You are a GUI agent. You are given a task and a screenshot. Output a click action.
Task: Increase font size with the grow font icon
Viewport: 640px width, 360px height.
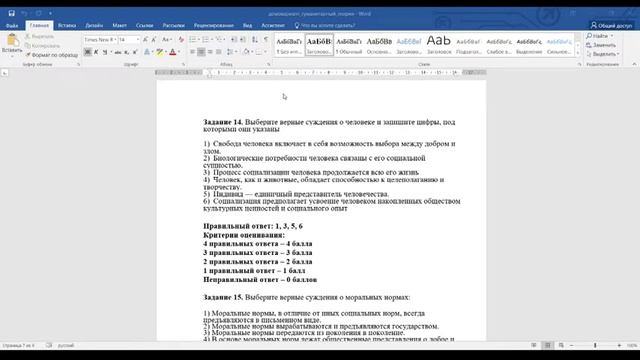tap(145, 40)
